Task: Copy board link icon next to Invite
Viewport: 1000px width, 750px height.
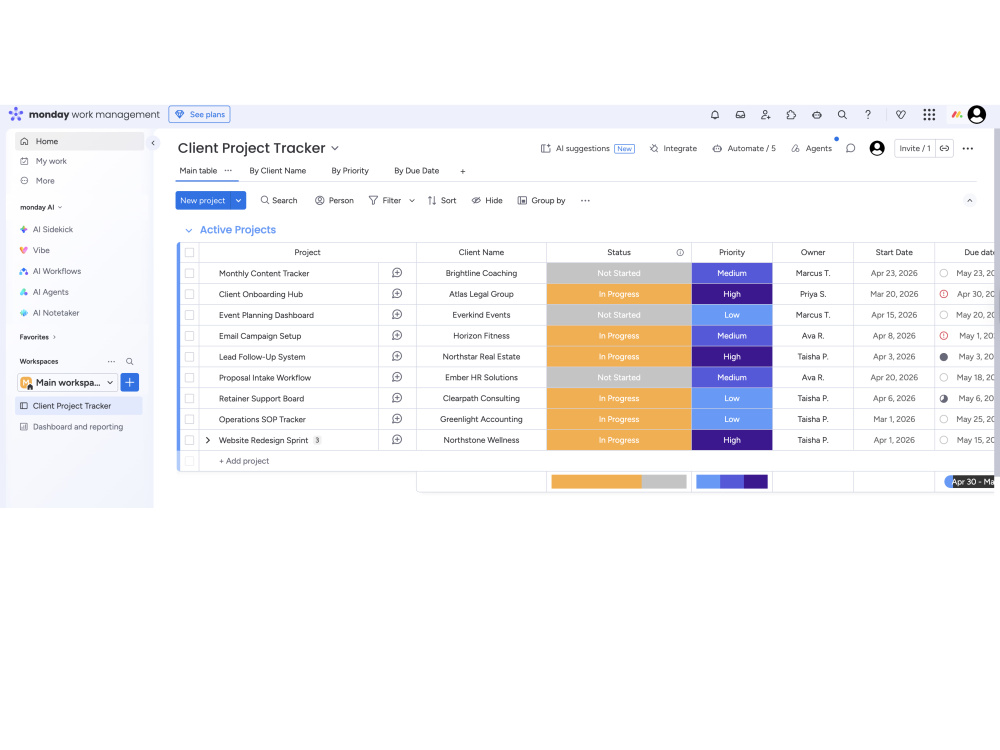Action: point(945,149)
